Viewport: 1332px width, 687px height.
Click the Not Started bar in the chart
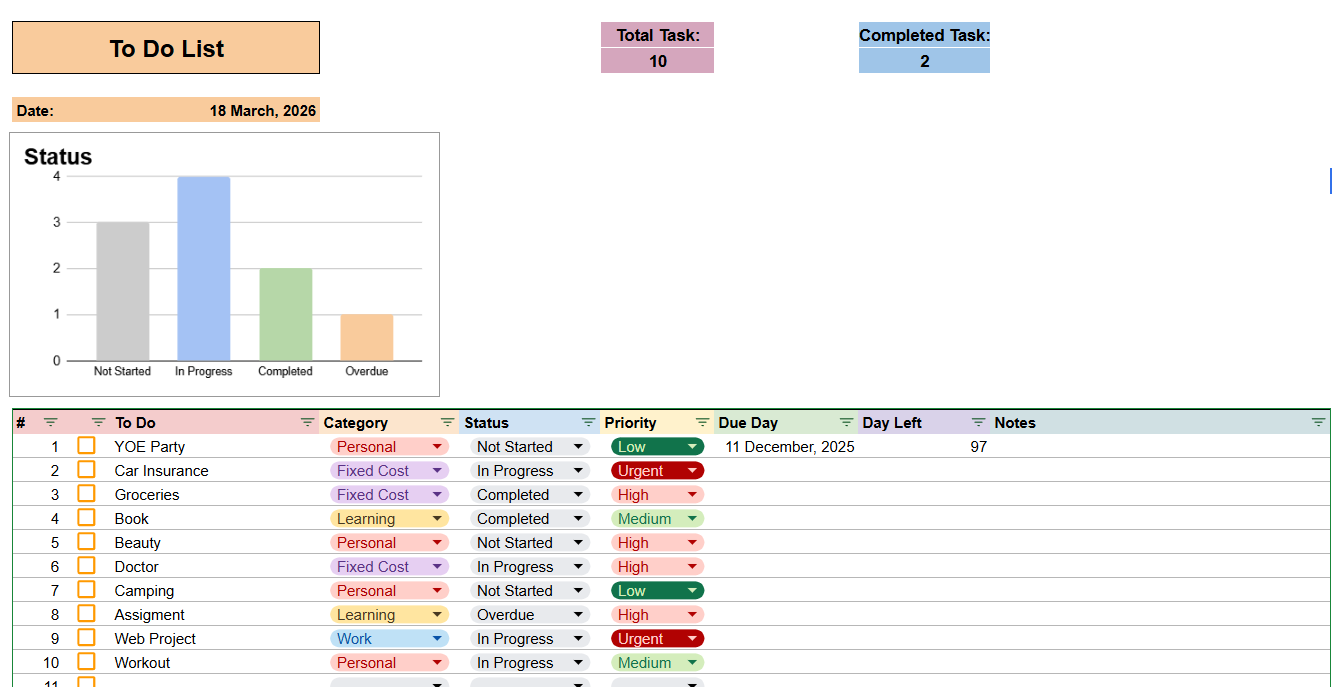coord(123,291)
